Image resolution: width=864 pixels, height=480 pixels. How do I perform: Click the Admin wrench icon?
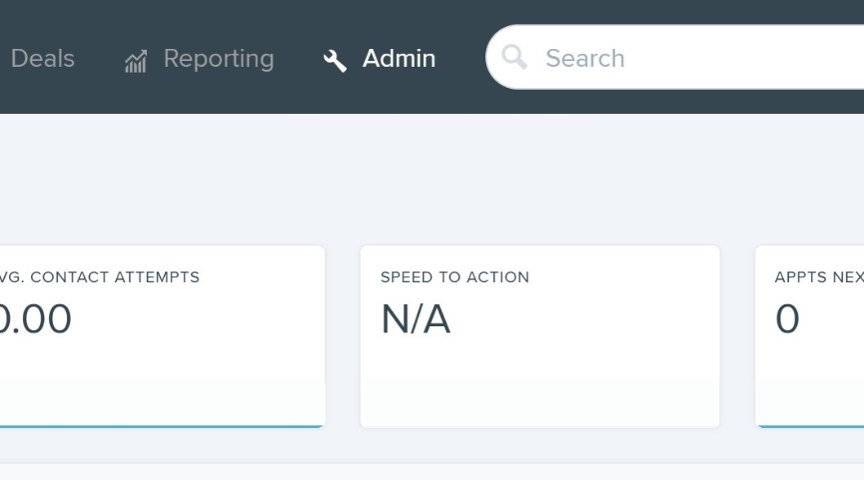(x=334, y=61)
